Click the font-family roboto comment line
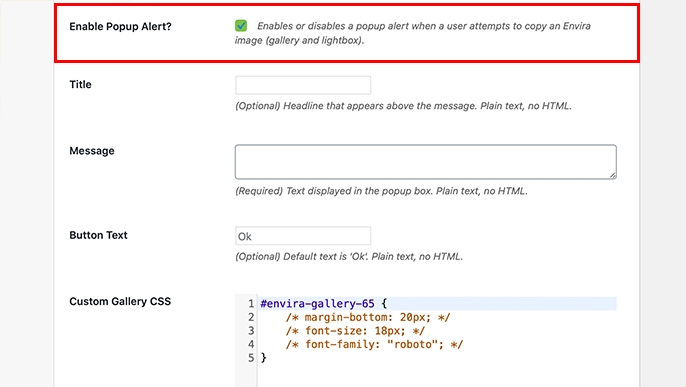Viewport: 686px width, 387px height. pyautogui.click(x=374, y=345)
